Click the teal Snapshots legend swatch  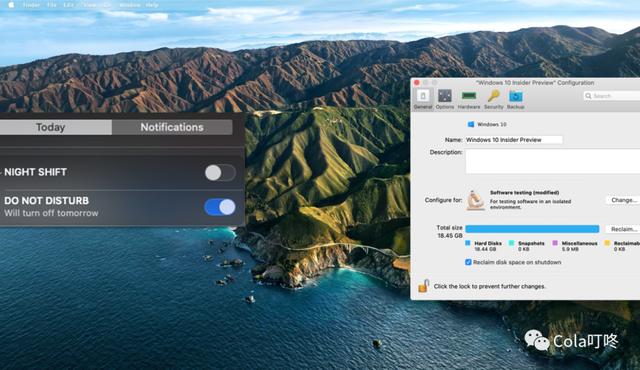(x=511, y=243)
